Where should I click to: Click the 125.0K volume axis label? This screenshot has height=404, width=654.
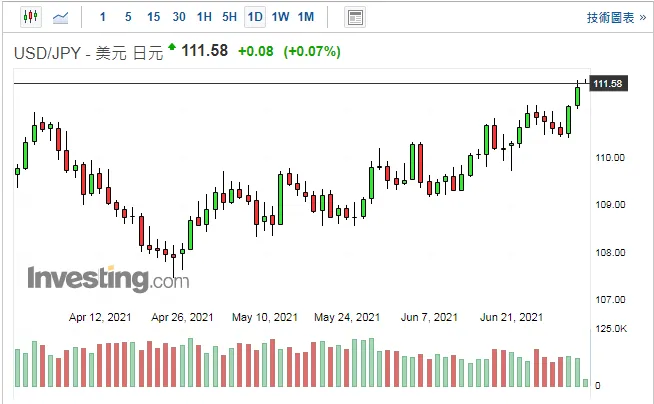click(x=611, y=329)
